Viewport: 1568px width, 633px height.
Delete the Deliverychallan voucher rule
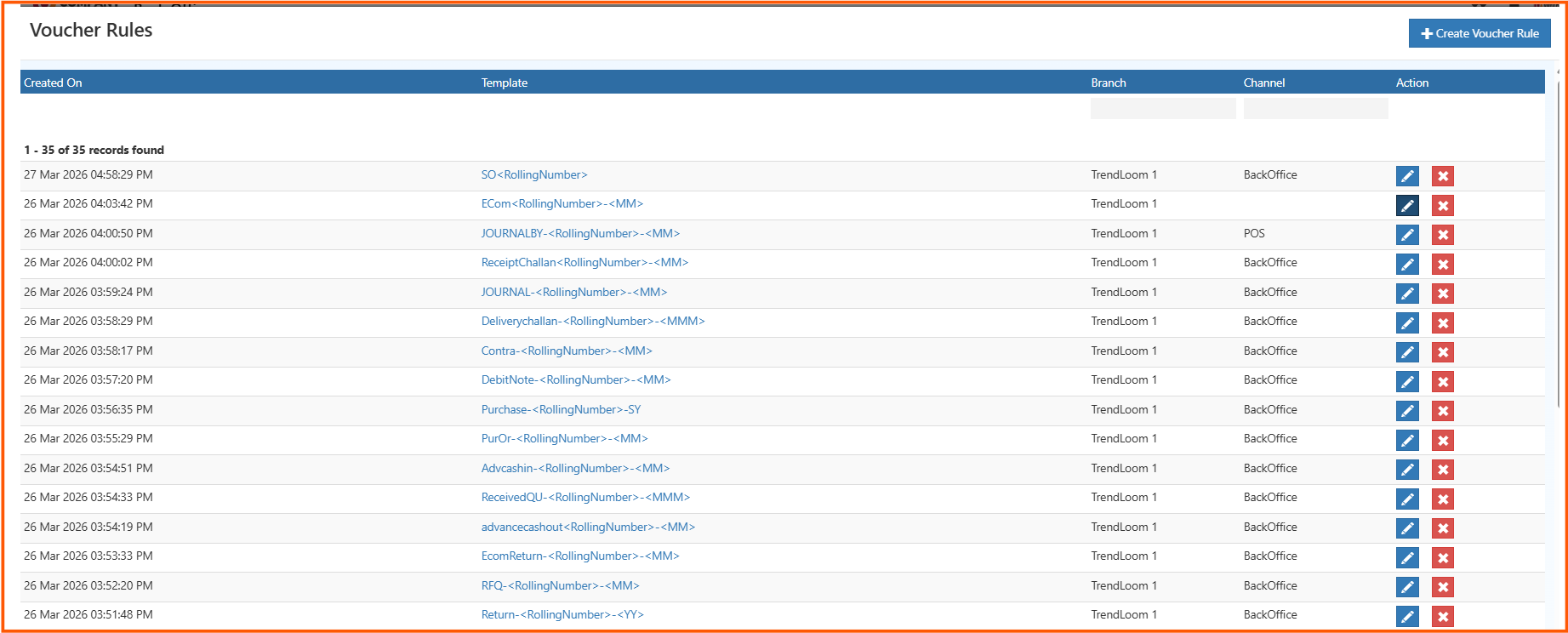click(1442, 322)
